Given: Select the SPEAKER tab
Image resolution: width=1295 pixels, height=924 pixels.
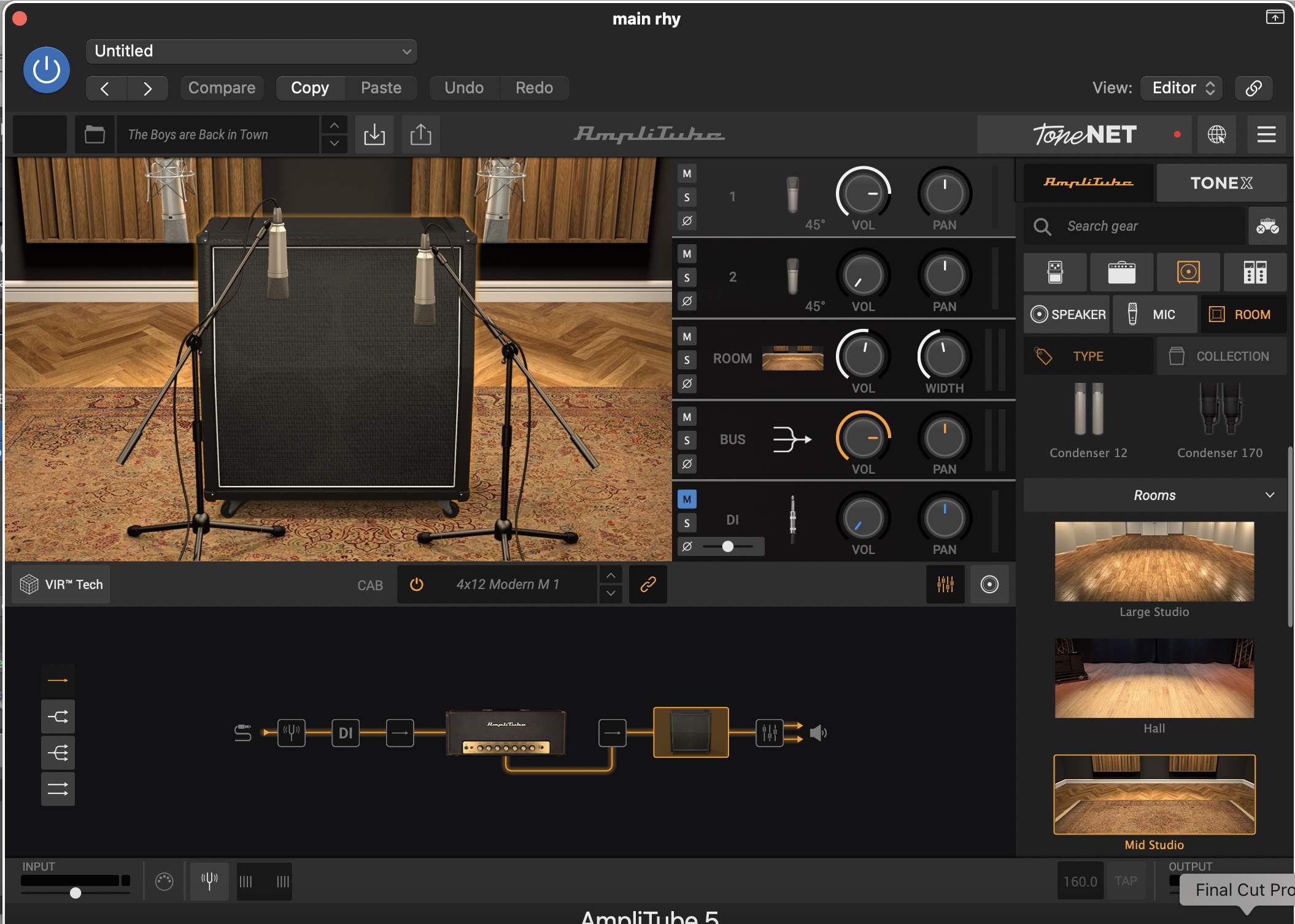Looking at the screenshot, I should [x=1067, y=314].
